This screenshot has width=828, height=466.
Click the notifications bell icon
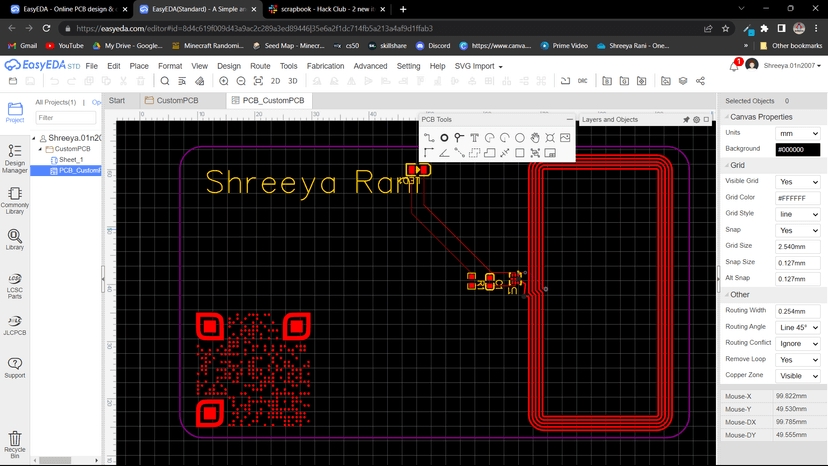(735, 66)
